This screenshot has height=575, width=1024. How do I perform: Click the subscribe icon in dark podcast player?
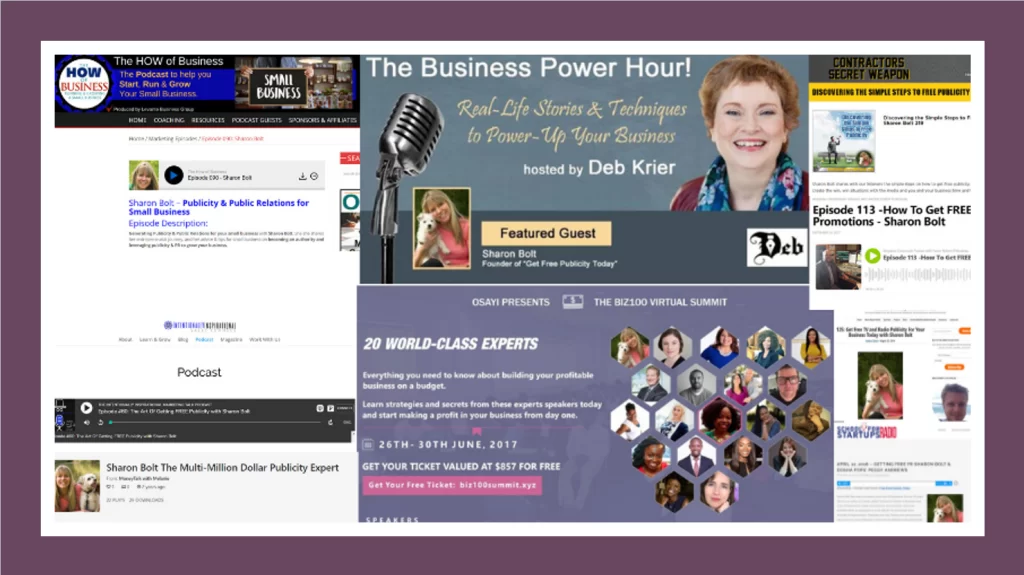[x=320, y=408]
